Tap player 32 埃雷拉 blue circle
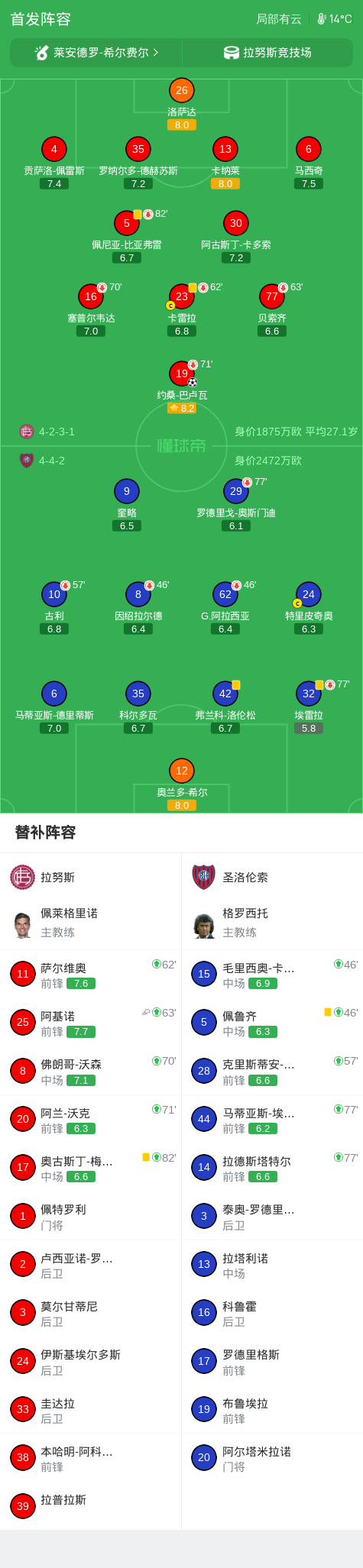The width and height of the screenshot is (363, 1568). coord(309,693)
